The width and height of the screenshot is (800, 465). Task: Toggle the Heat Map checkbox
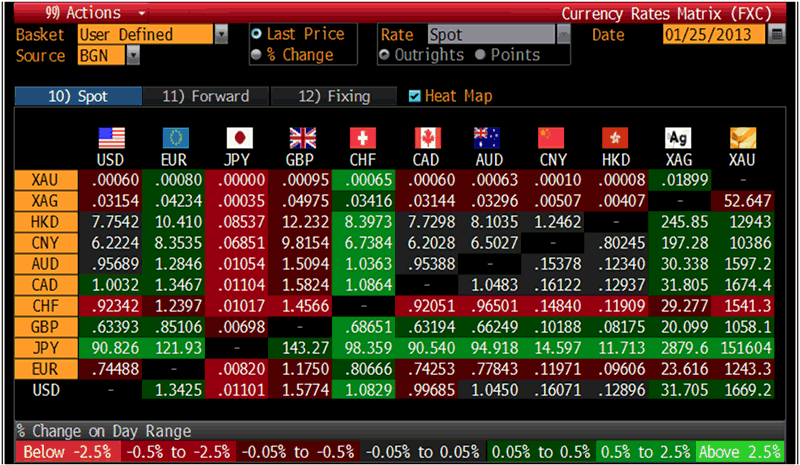tap(416, 97)
